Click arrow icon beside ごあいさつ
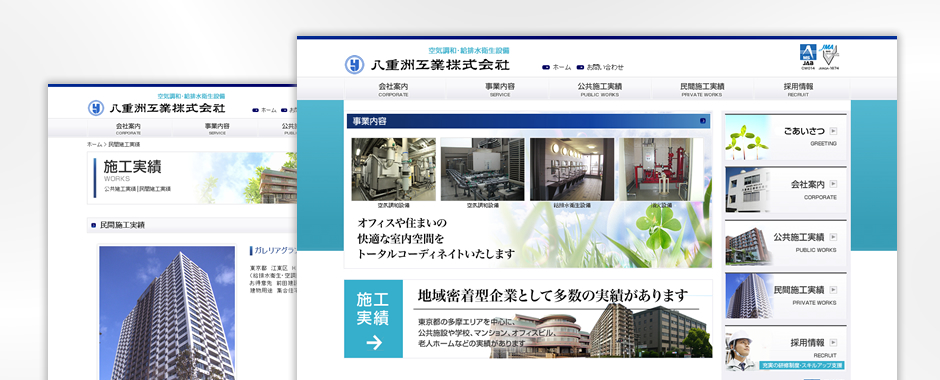 pyautogui.click(x=833, y=131)
